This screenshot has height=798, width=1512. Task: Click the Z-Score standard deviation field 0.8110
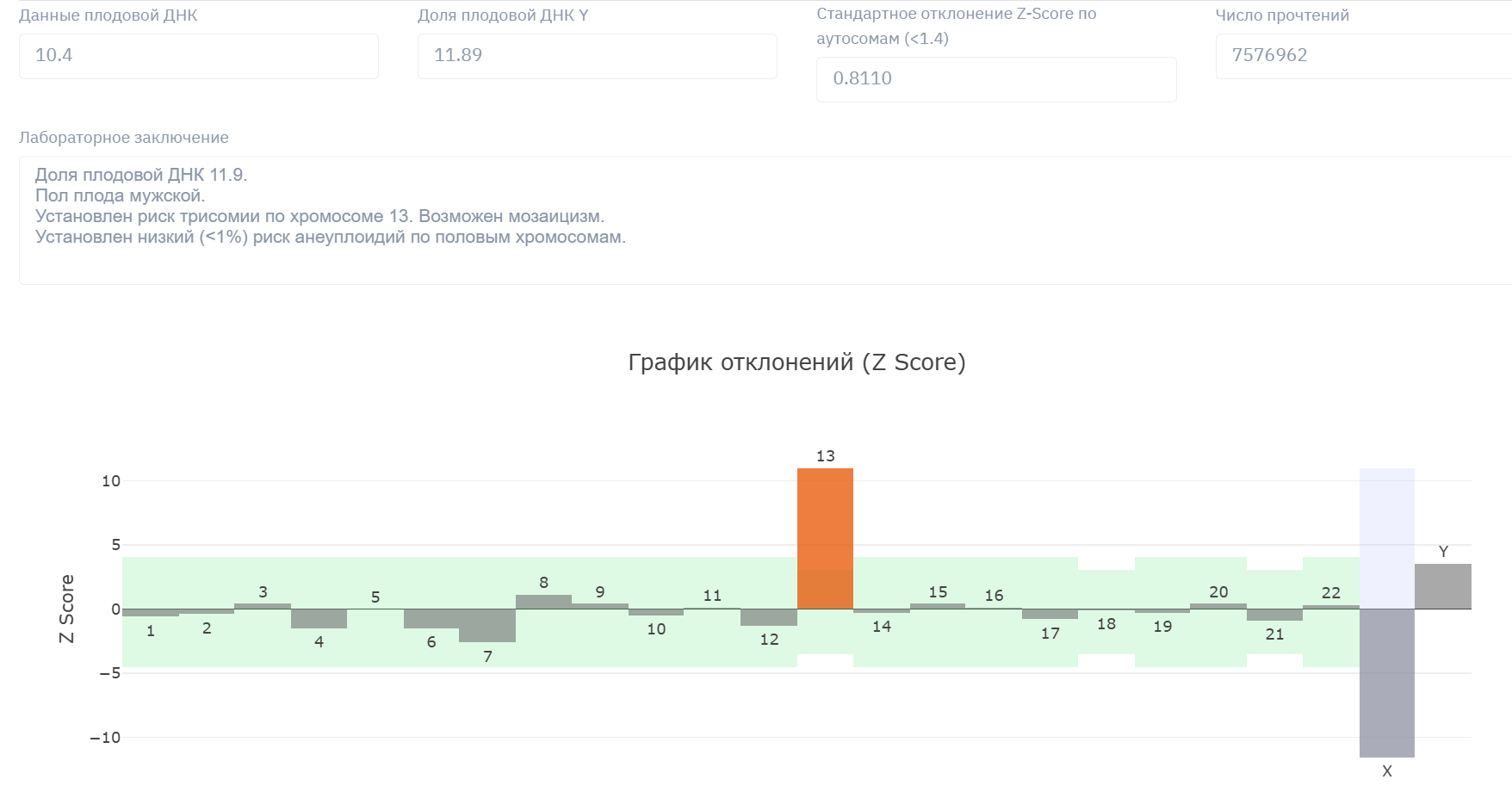(995, 79)
